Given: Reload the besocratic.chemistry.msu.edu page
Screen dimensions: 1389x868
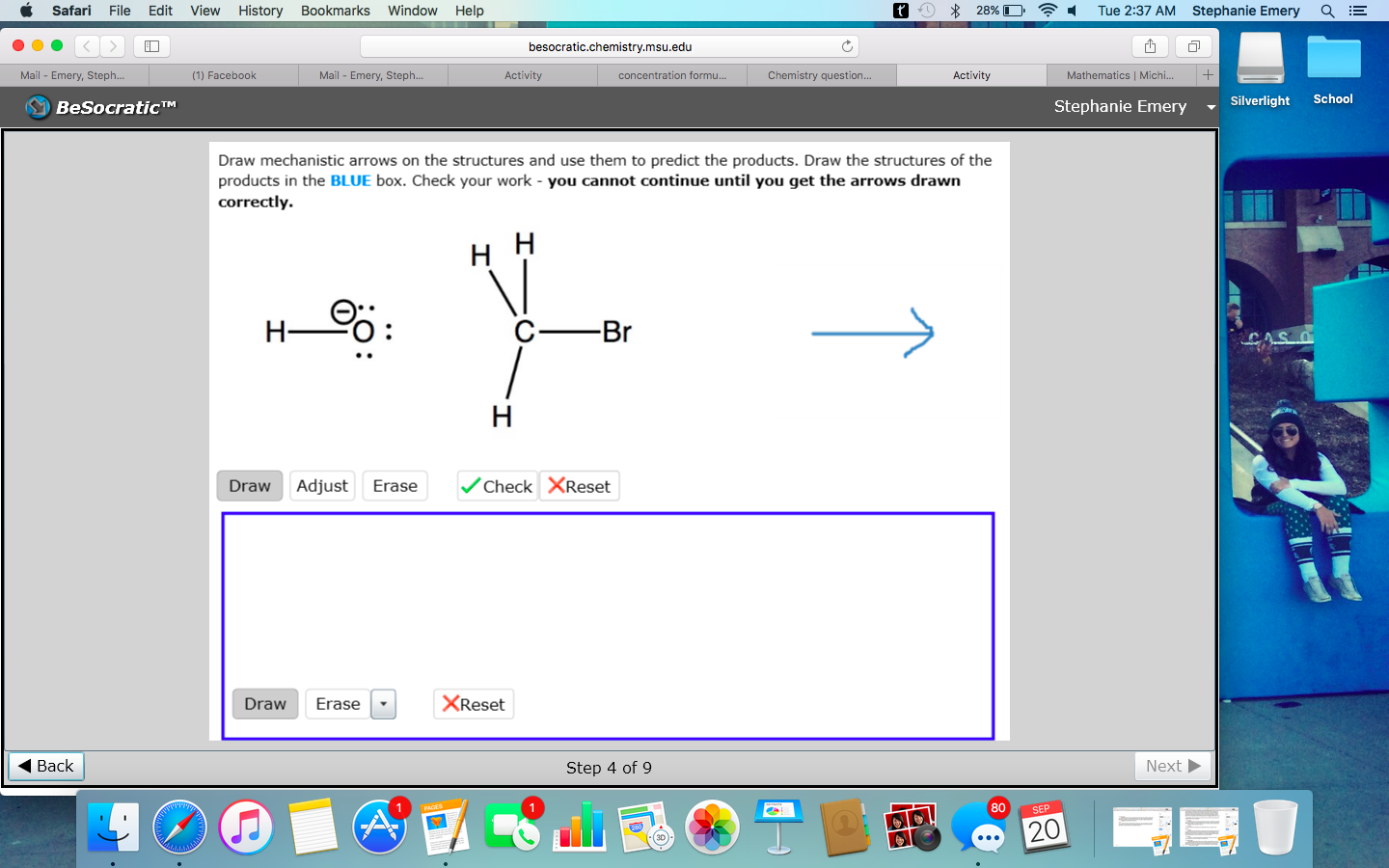Looking at the screenshot, I should 847,45.
